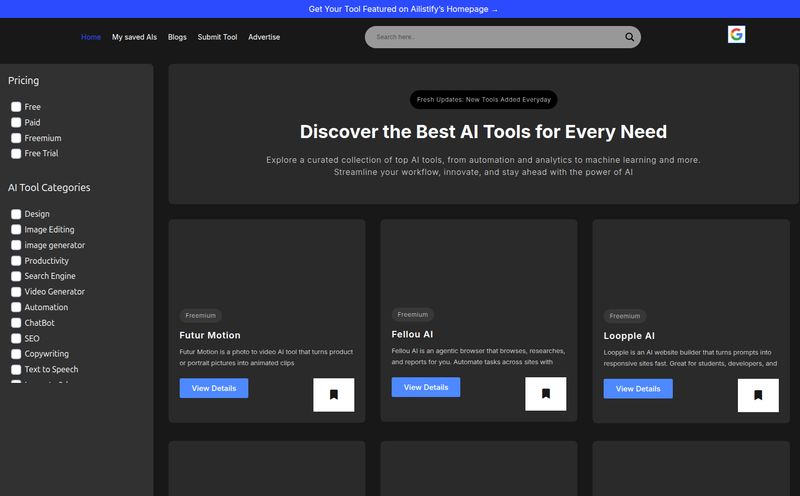
Task: Bookmark the Fellou AI tool
Action: click(546, 394)
